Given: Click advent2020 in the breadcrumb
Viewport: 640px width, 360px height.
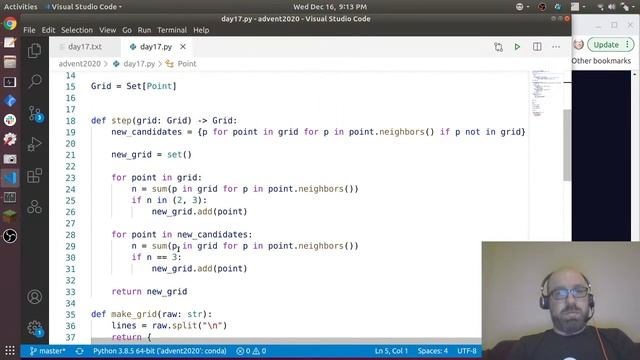Looking at the screenshot, I should [x=80, y=64].
